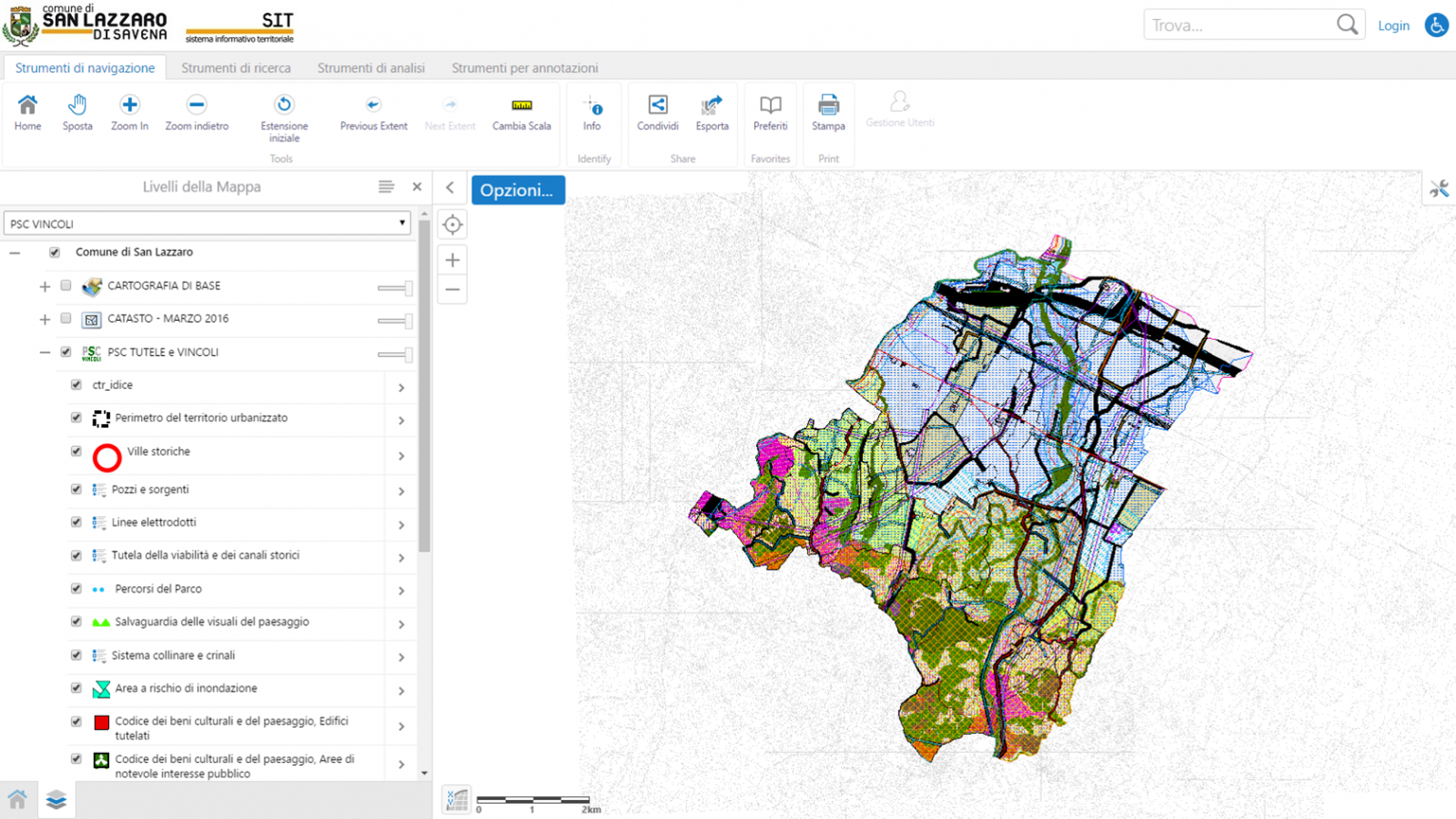Open ctr_idice layer details chevron
Image resolution: width=1456 pixels, height=819 pixels.
click(401, 388)
